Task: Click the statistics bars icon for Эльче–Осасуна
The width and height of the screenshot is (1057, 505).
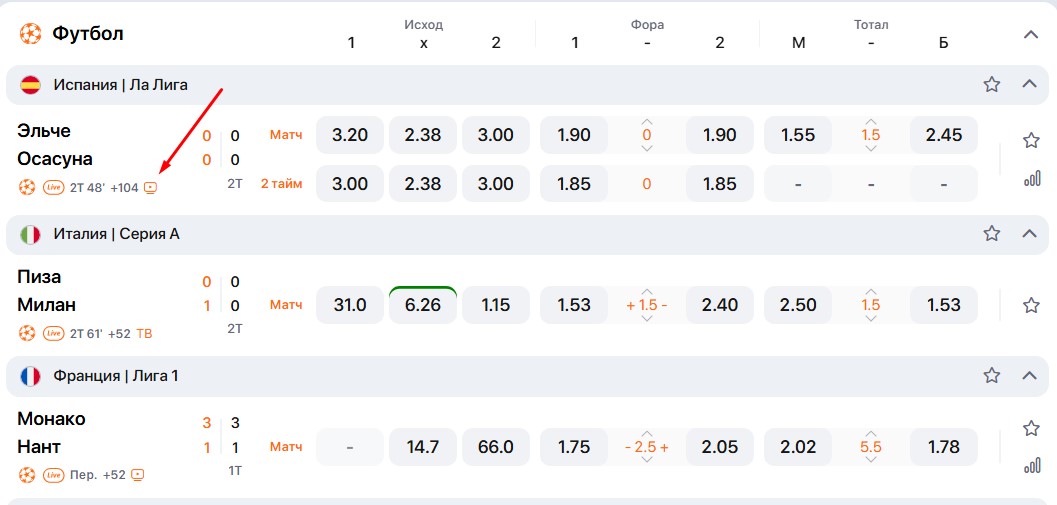Action: (1032, 179)
